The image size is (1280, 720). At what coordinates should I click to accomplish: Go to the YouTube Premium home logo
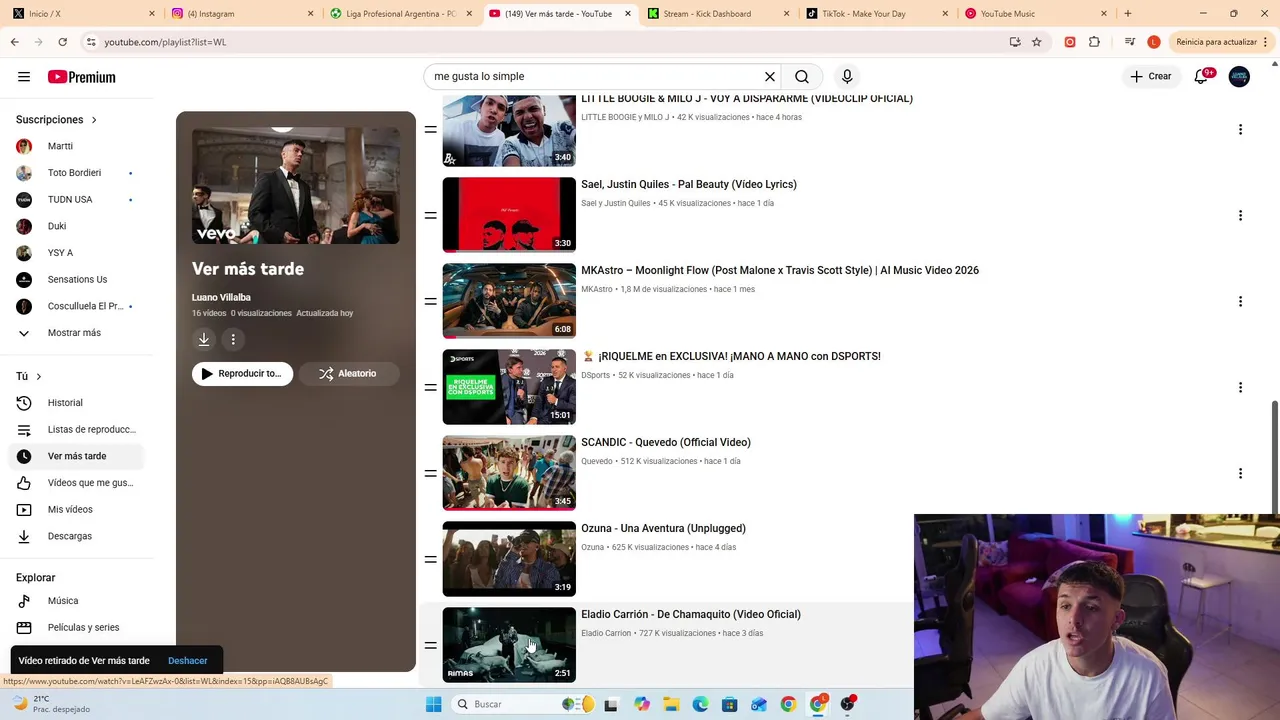(81, 77)
